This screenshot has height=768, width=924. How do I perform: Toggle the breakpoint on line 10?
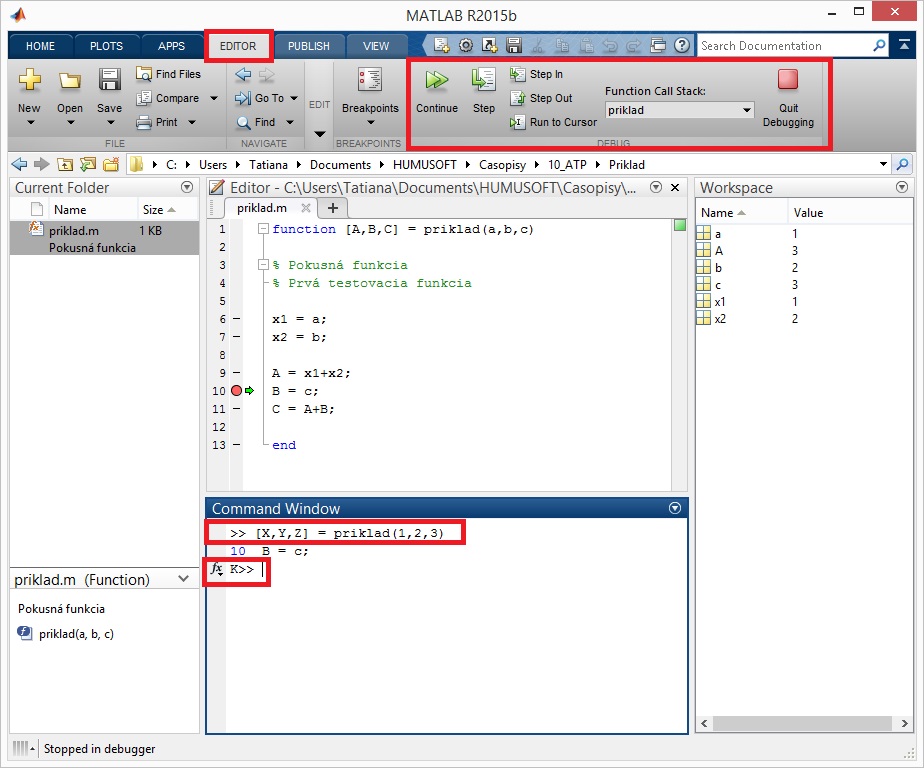tap(236, 390)
